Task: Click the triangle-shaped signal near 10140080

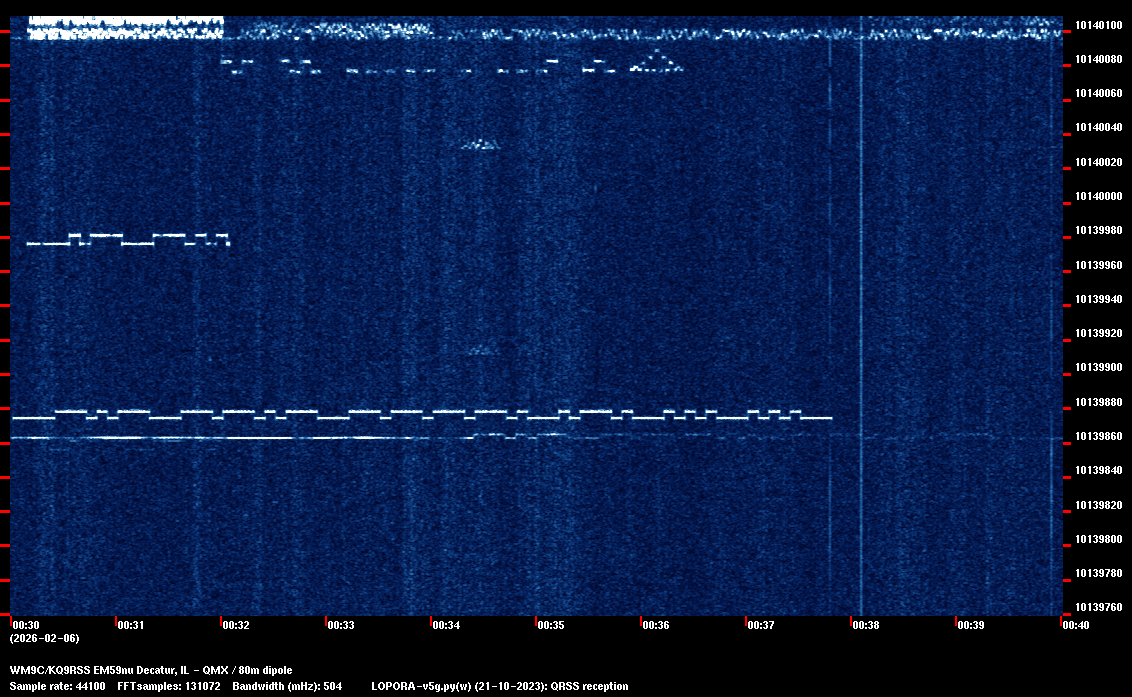Action: click(x=657, y=64)
